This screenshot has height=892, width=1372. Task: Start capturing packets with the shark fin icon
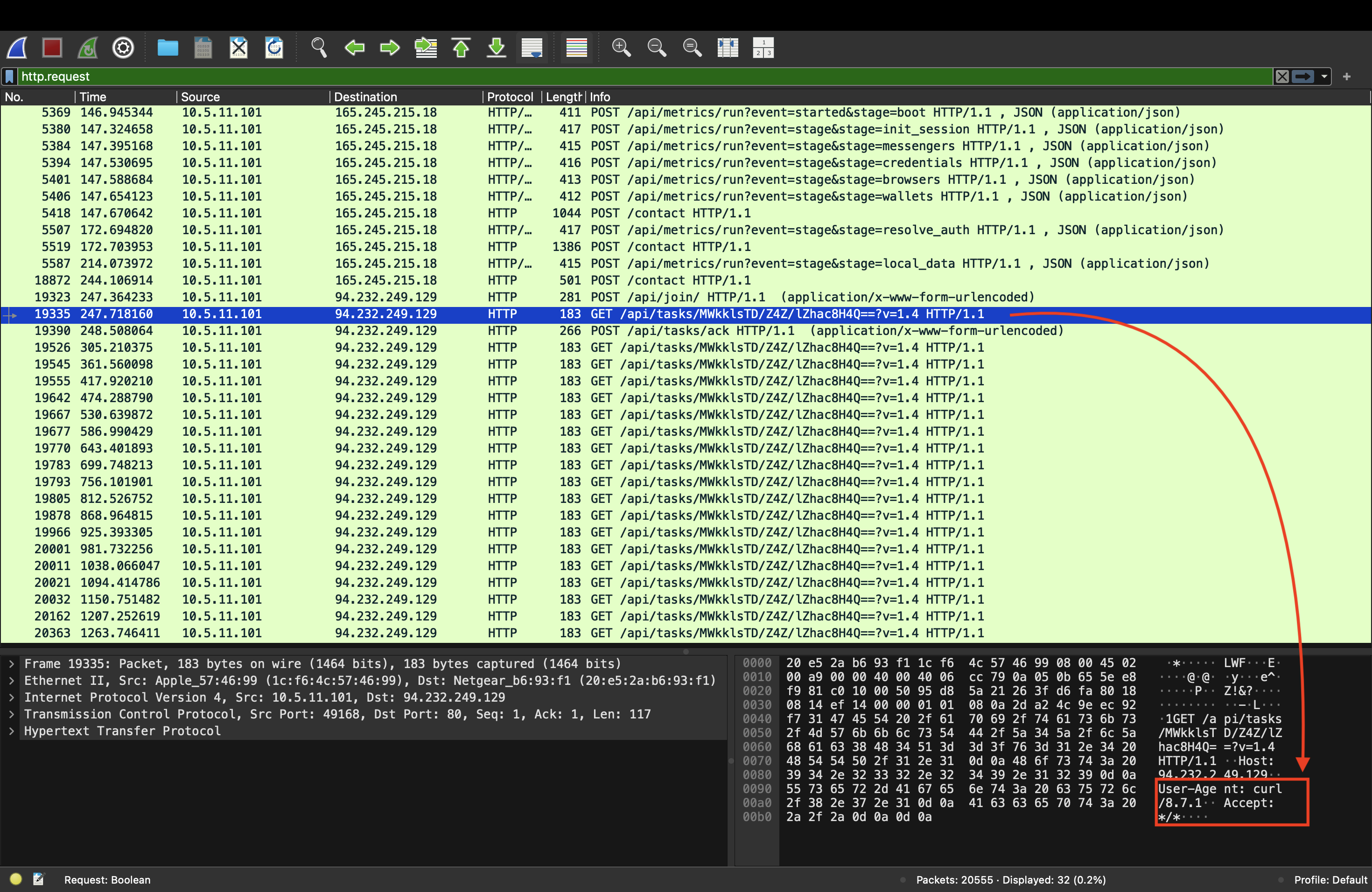pyautogui.click(x=17, y=48)
